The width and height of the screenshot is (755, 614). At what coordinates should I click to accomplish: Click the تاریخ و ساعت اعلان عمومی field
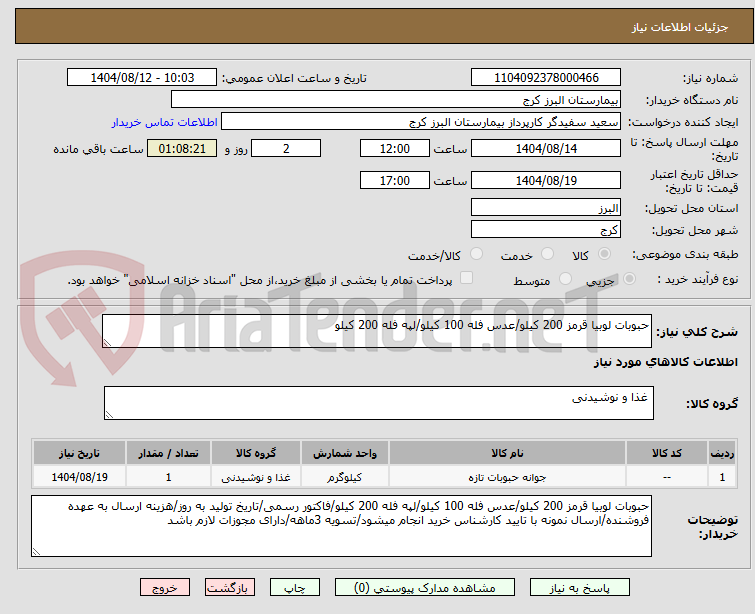(142, 78)
